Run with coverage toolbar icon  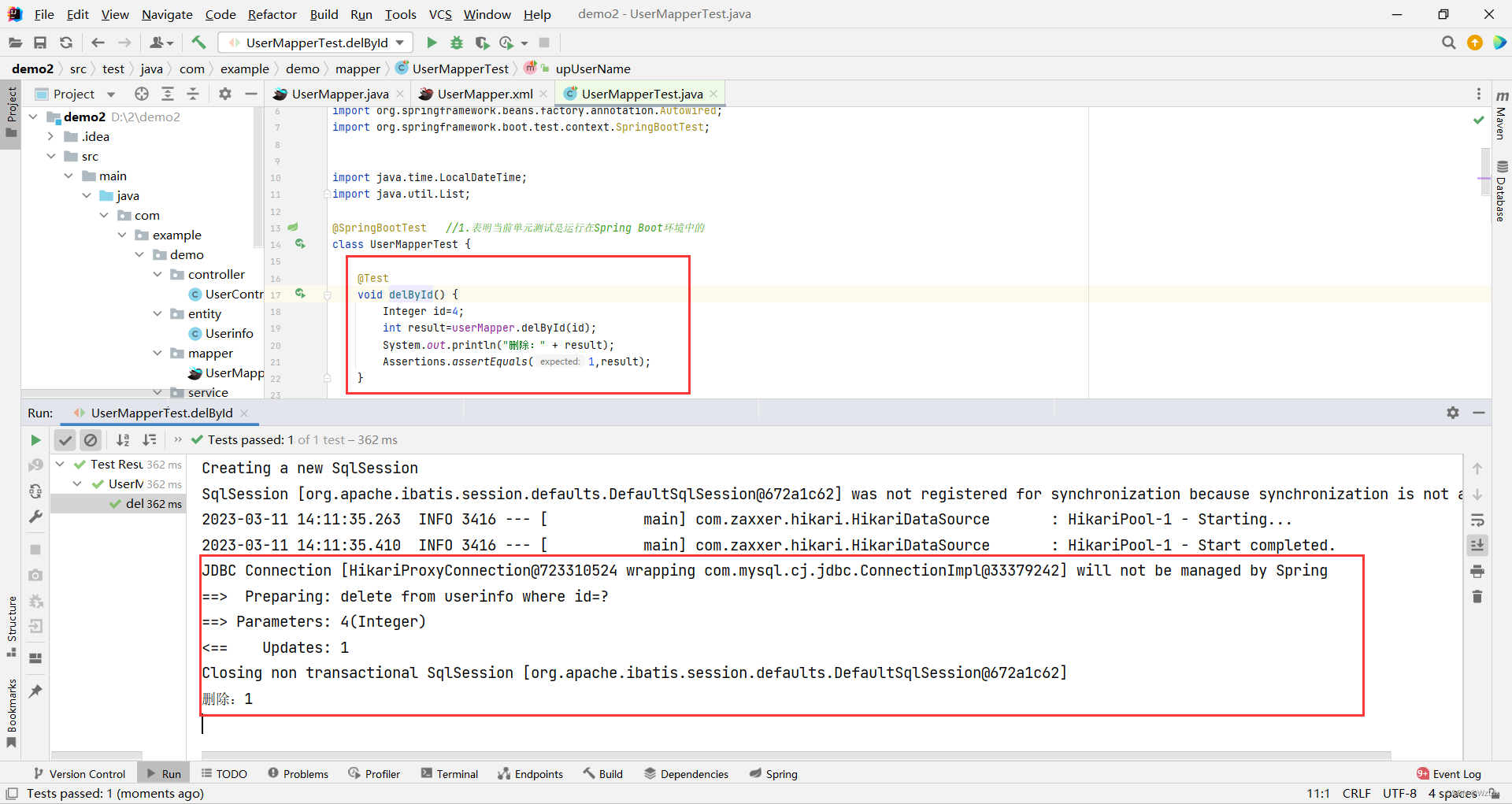pos(482,43)
